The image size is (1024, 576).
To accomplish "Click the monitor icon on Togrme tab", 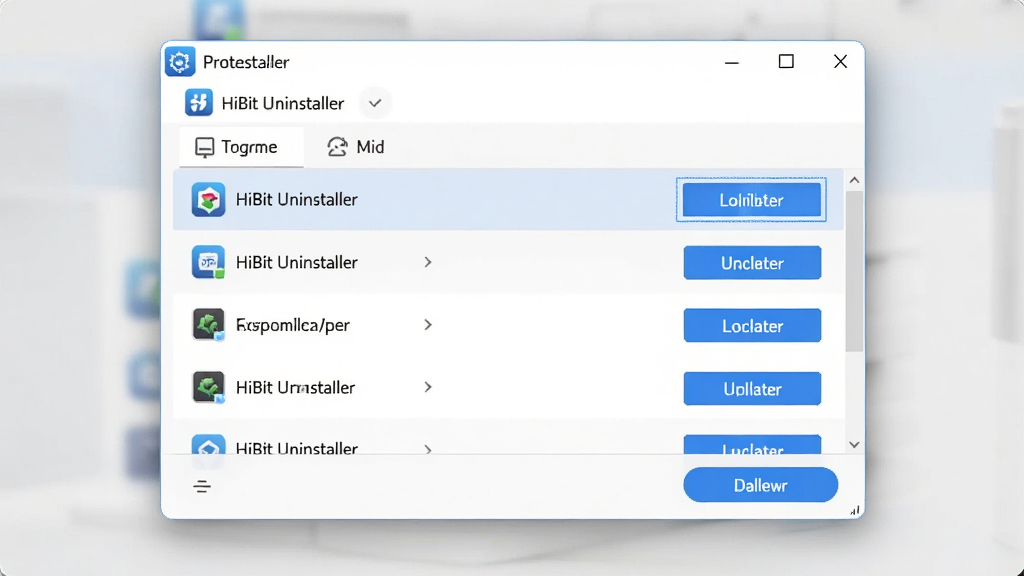I will pyautogui.click(x=204, y=148).
